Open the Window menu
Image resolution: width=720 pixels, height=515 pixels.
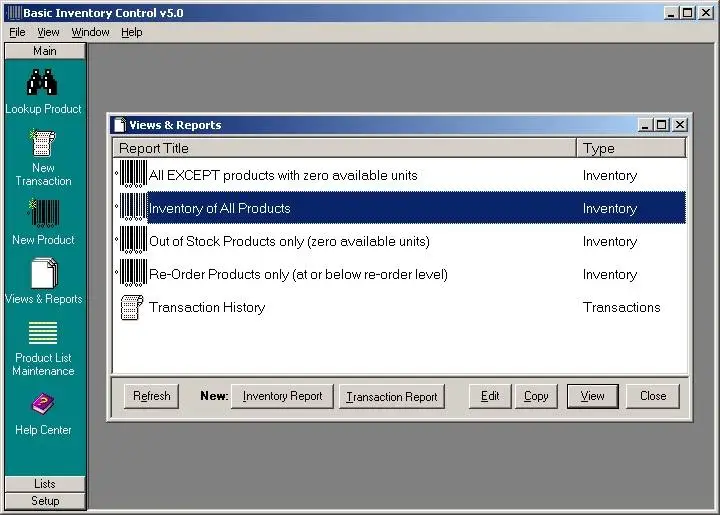click(90, 32)
